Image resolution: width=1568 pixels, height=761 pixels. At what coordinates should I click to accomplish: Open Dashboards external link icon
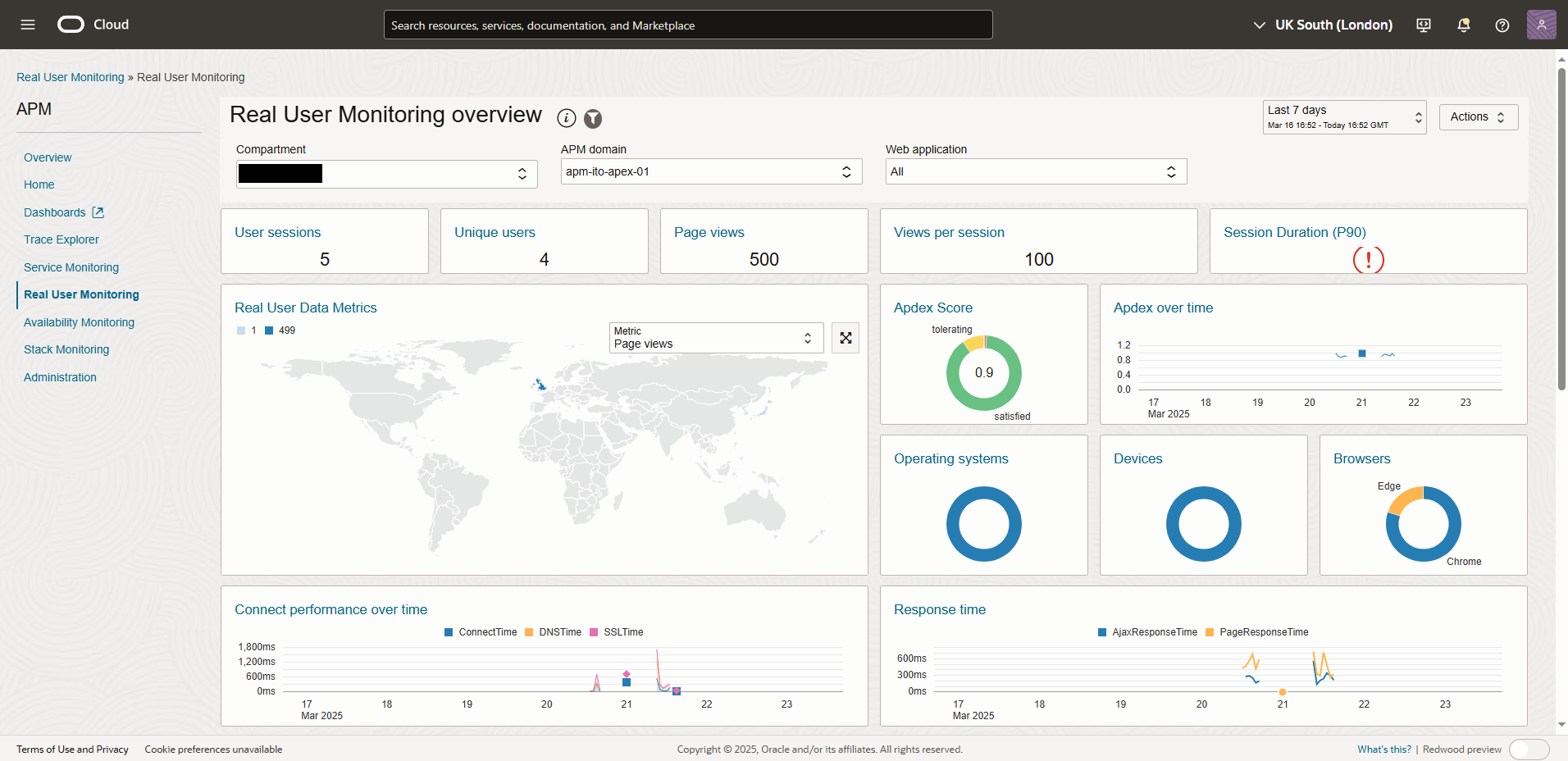click(98, 212)
